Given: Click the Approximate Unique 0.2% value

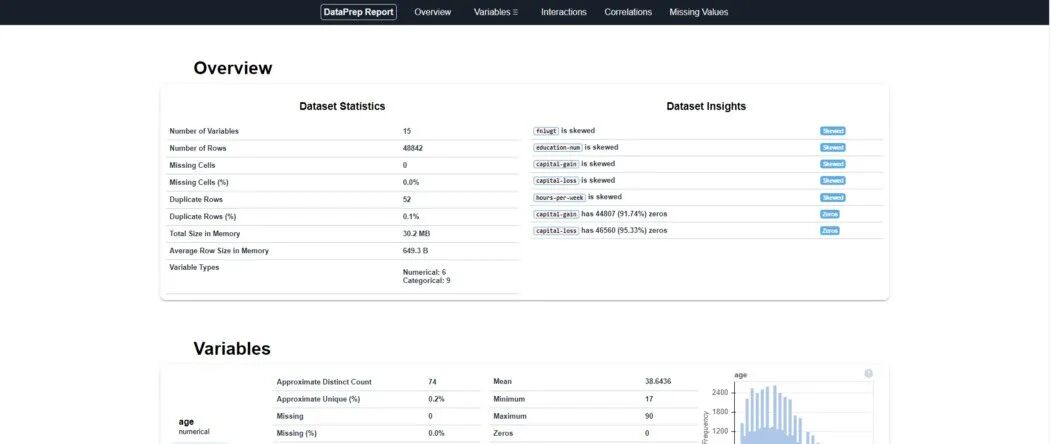Looking at the screenshot, I should [x=436, y=399].
